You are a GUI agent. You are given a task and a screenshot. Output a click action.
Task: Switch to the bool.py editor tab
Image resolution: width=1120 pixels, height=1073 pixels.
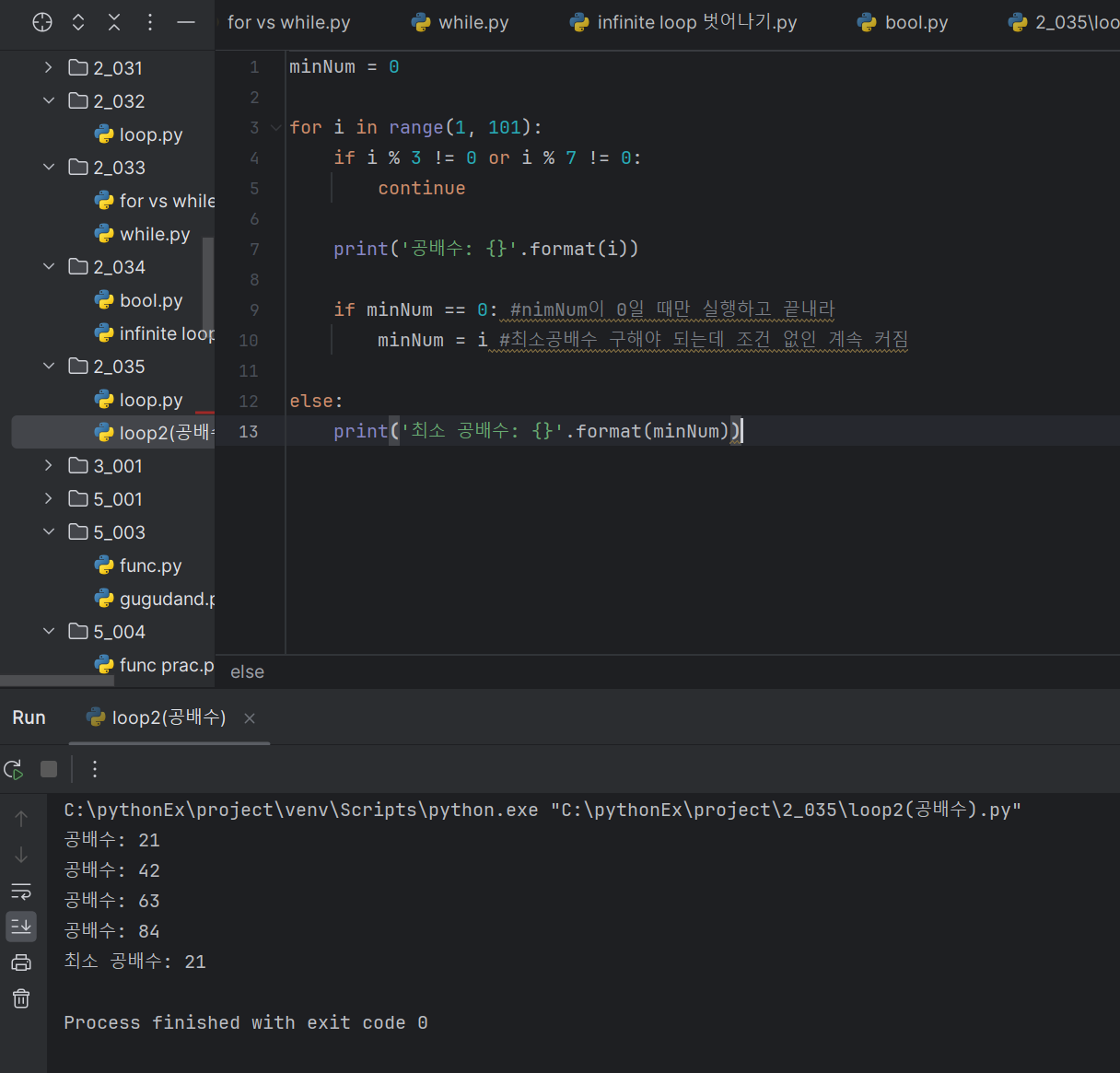pyautogui.click(x=902, y=22)
